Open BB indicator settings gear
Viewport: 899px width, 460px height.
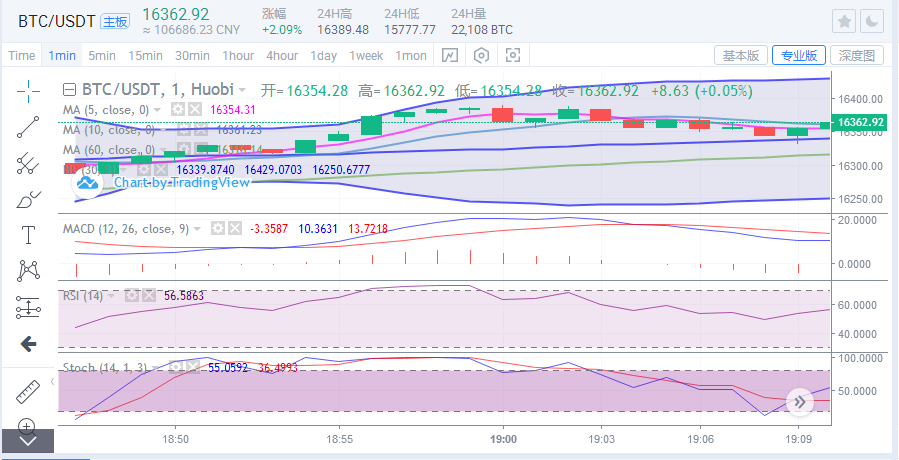144,170
